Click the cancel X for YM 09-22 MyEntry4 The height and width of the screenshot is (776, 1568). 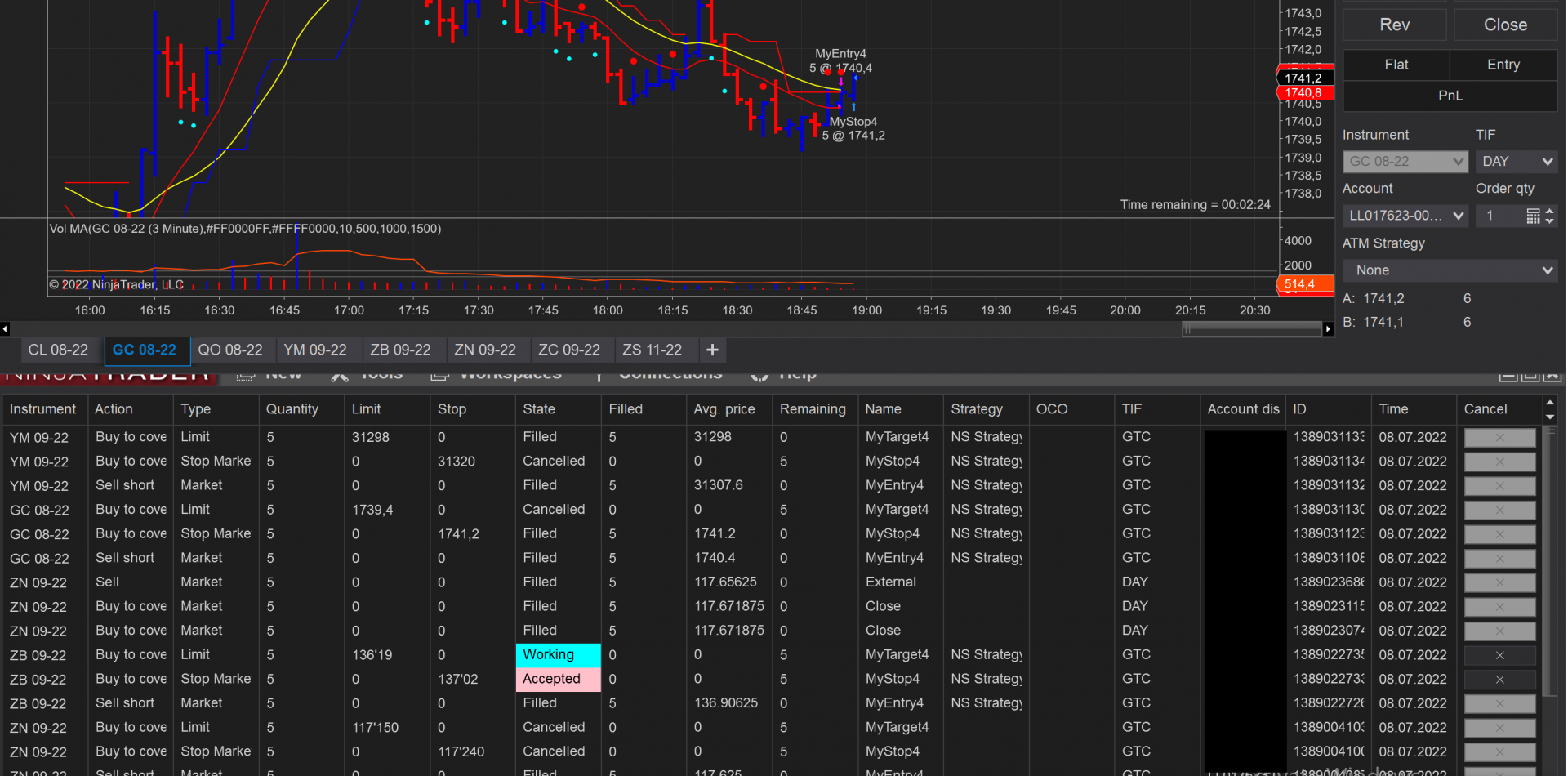point(1499,486)
